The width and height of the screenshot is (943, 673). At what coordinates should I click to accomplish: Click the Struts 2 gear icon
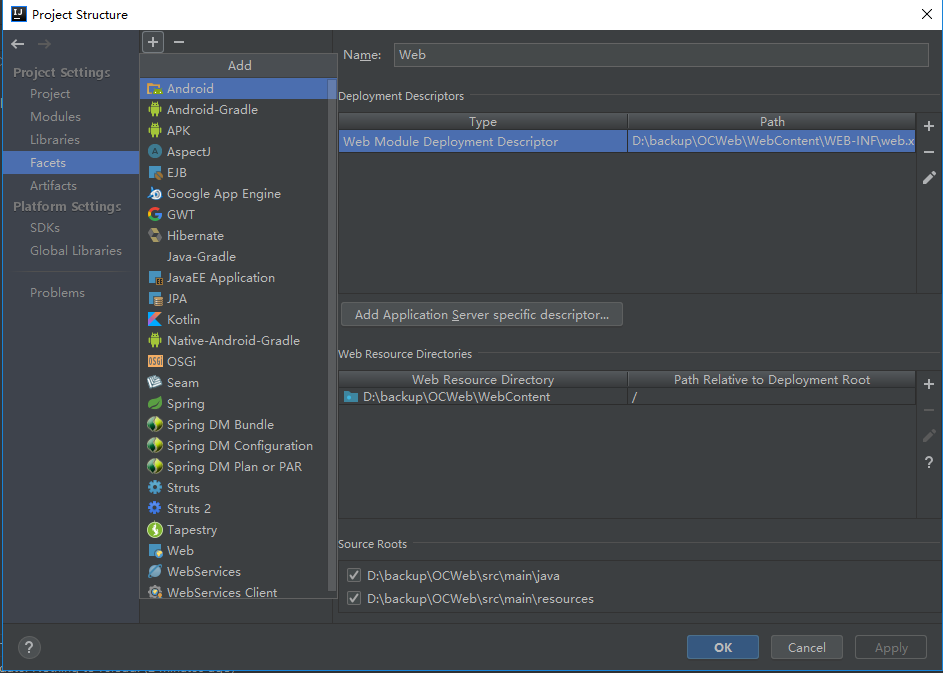click(155, 508)
